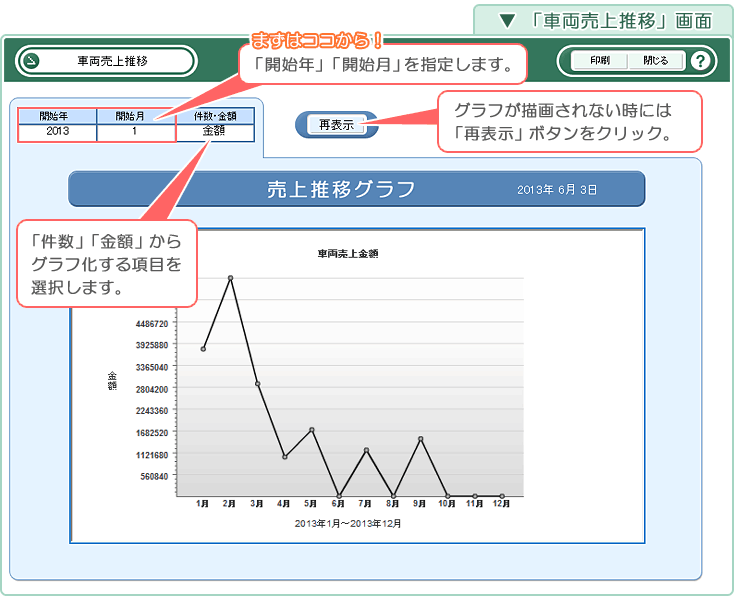Click the range caption 2013年1月～2013年12月
This screenshot has width=735, height=600.
click(348, 524)
